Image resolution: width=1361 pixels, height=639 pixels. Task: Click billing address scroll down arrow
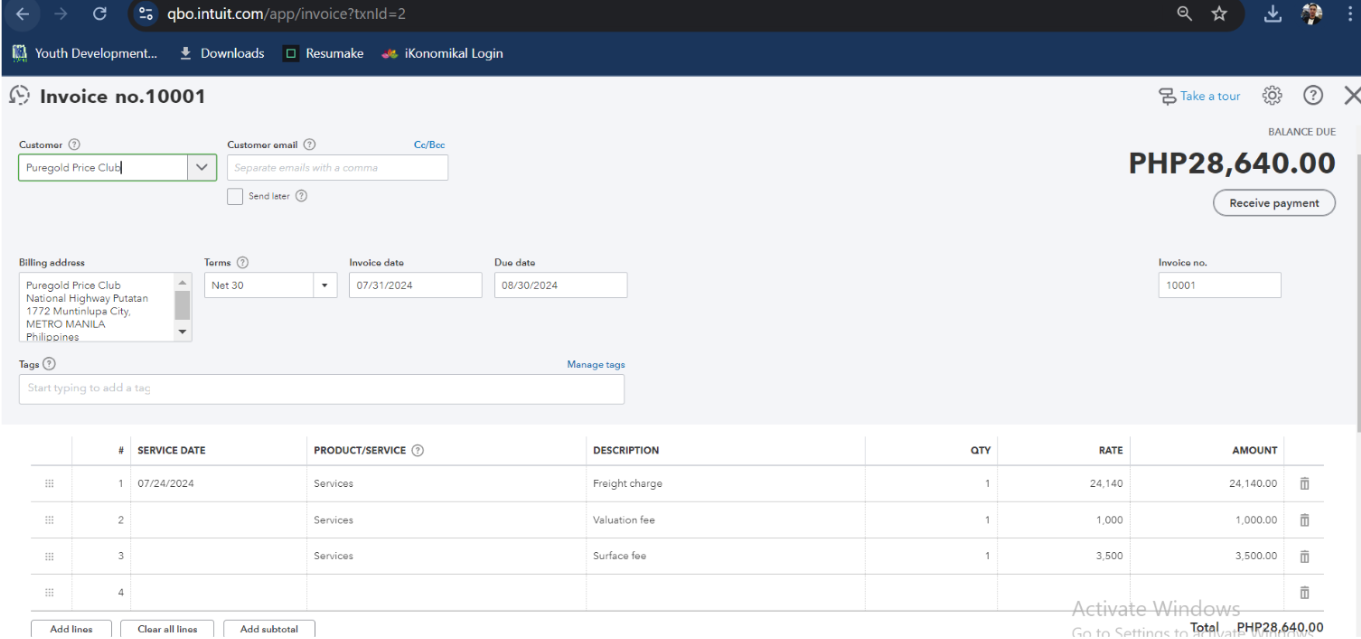pyautogui.click(x=182, y=331)
